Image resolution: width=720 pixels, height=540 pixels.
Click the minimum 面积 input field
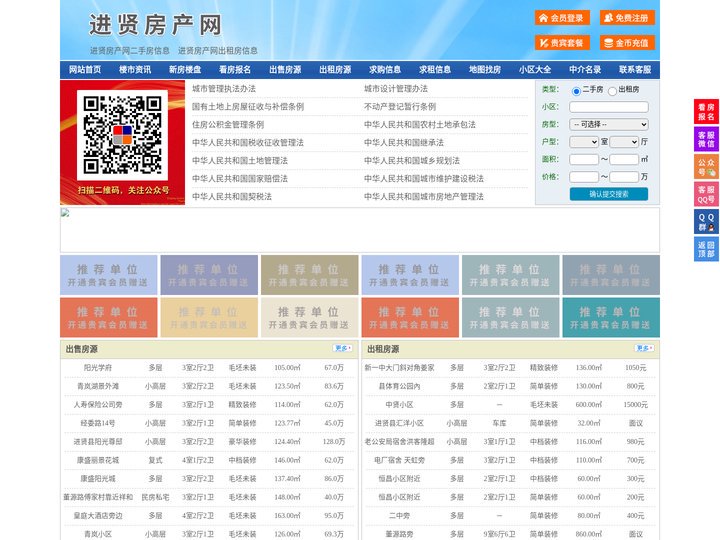(584, 159)
